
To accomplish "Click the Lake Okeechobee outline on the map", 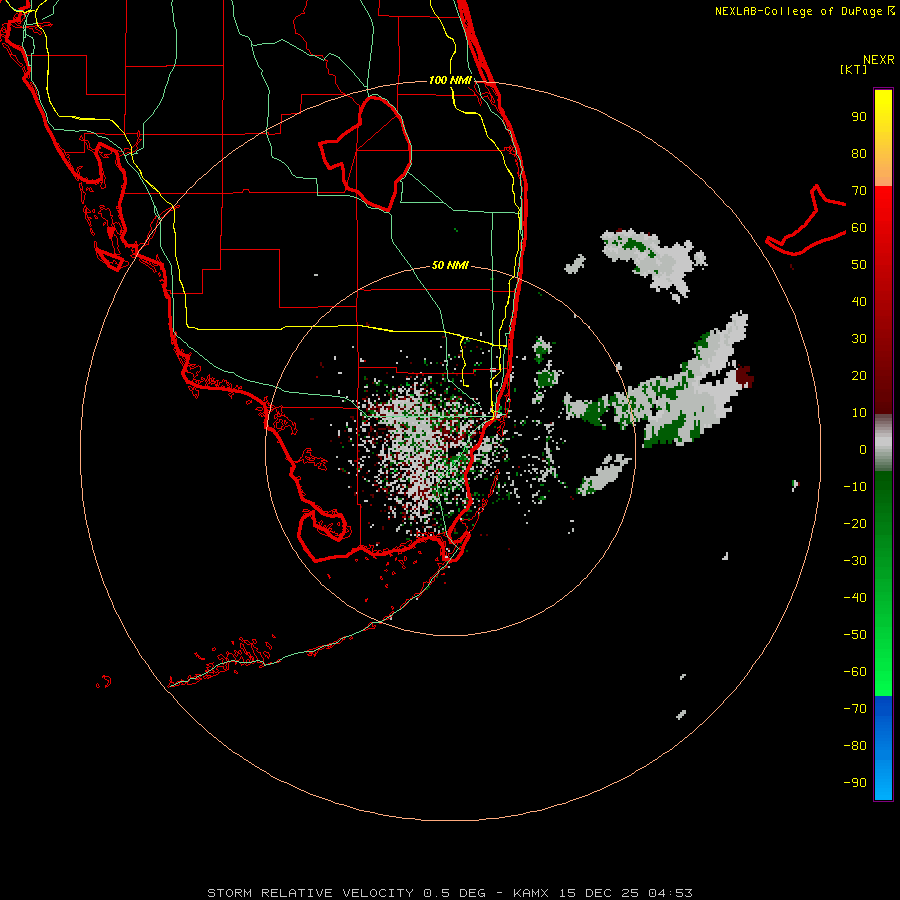I will tap(366, 153).
